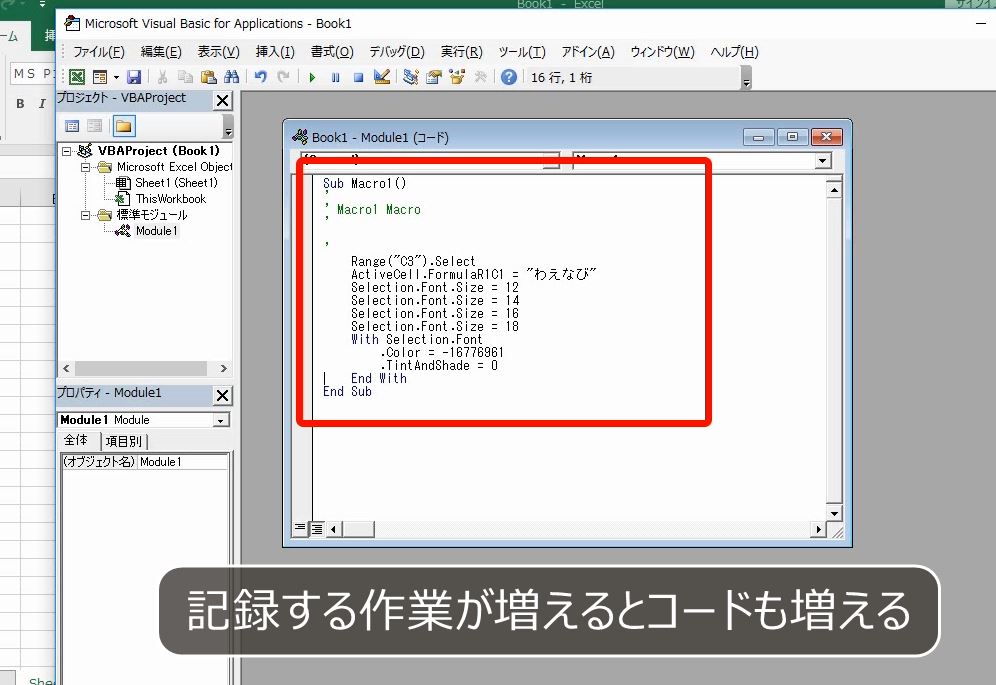Click the Paste clipboard icon
The height and width of the screenshot is (685, 996).
[x=208, y=78]
